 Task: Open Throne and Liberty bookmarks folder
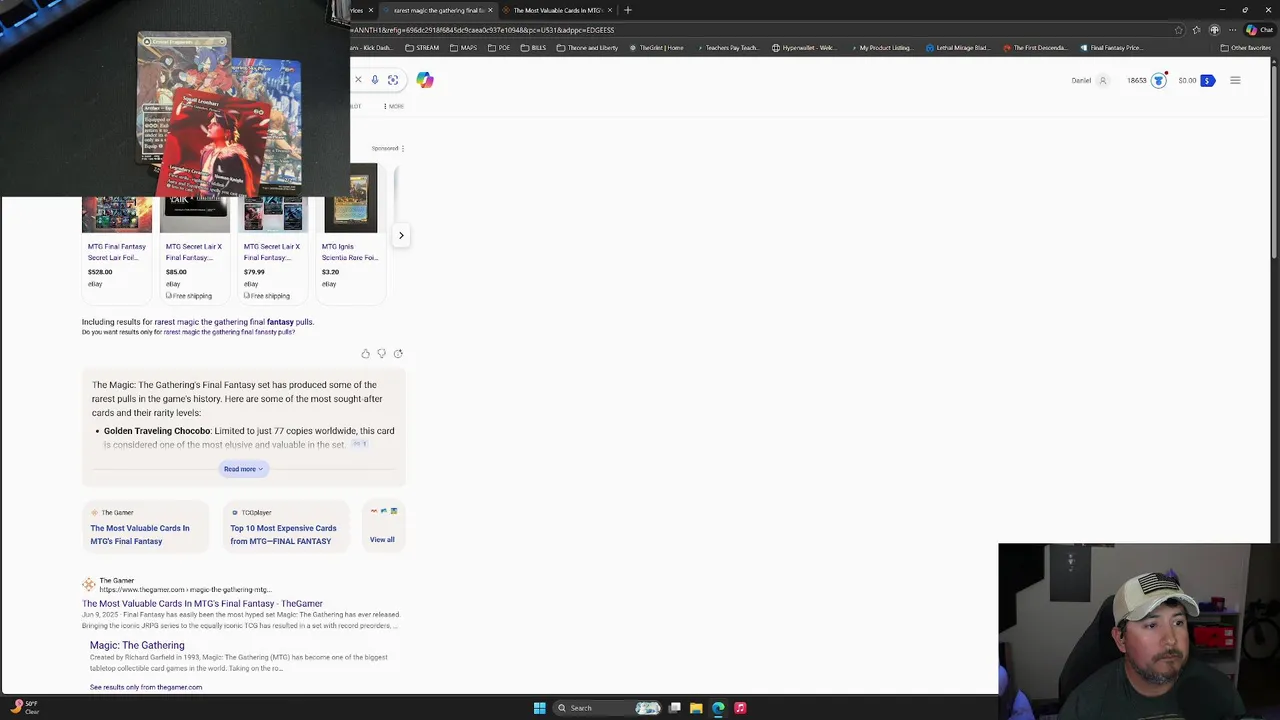coord(587,48)
